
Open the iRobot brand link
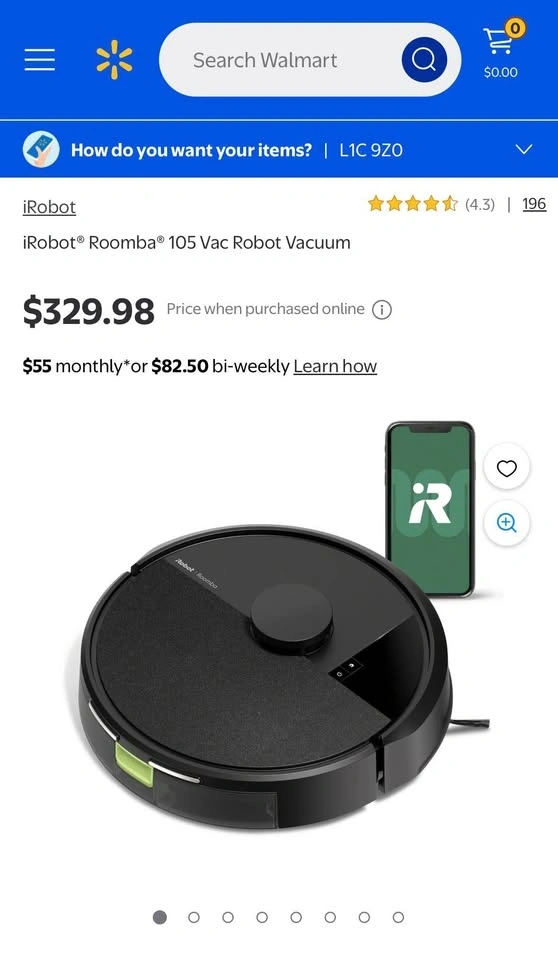point(49,207)
